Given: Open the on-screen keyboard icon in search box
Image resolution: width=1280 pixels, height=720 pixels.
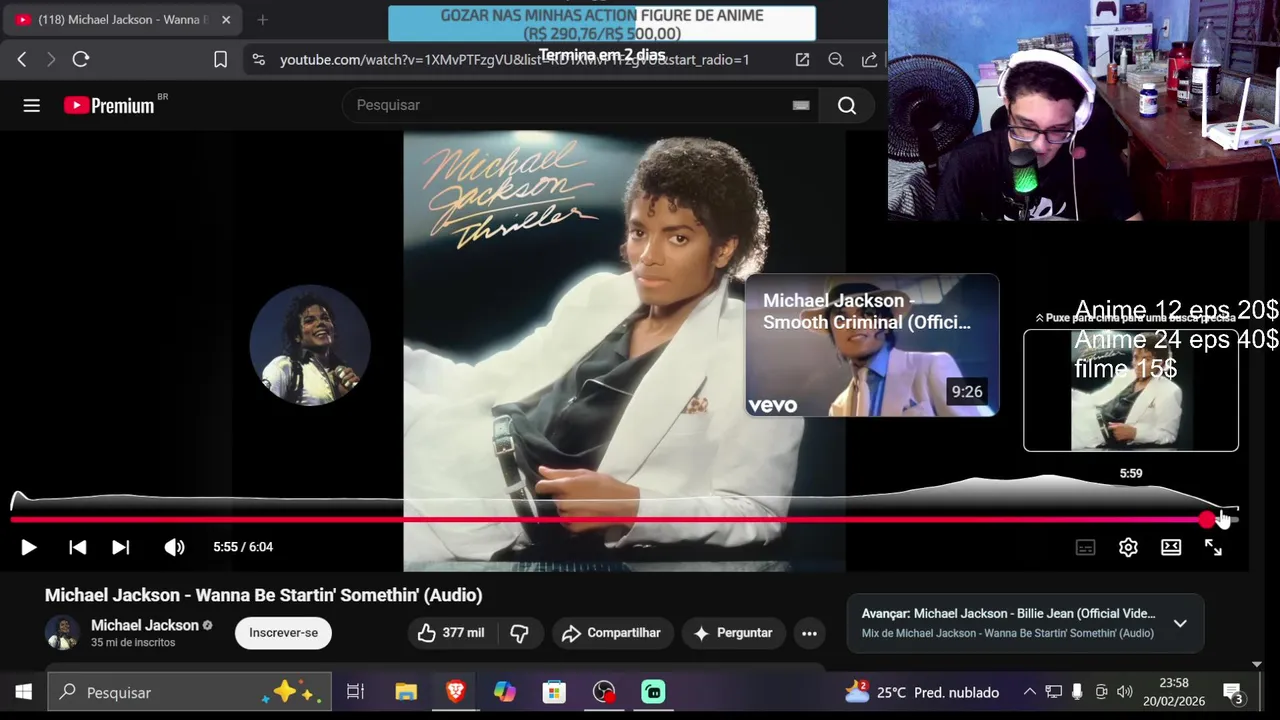Looking at the screenshot, I should [801, 105].
